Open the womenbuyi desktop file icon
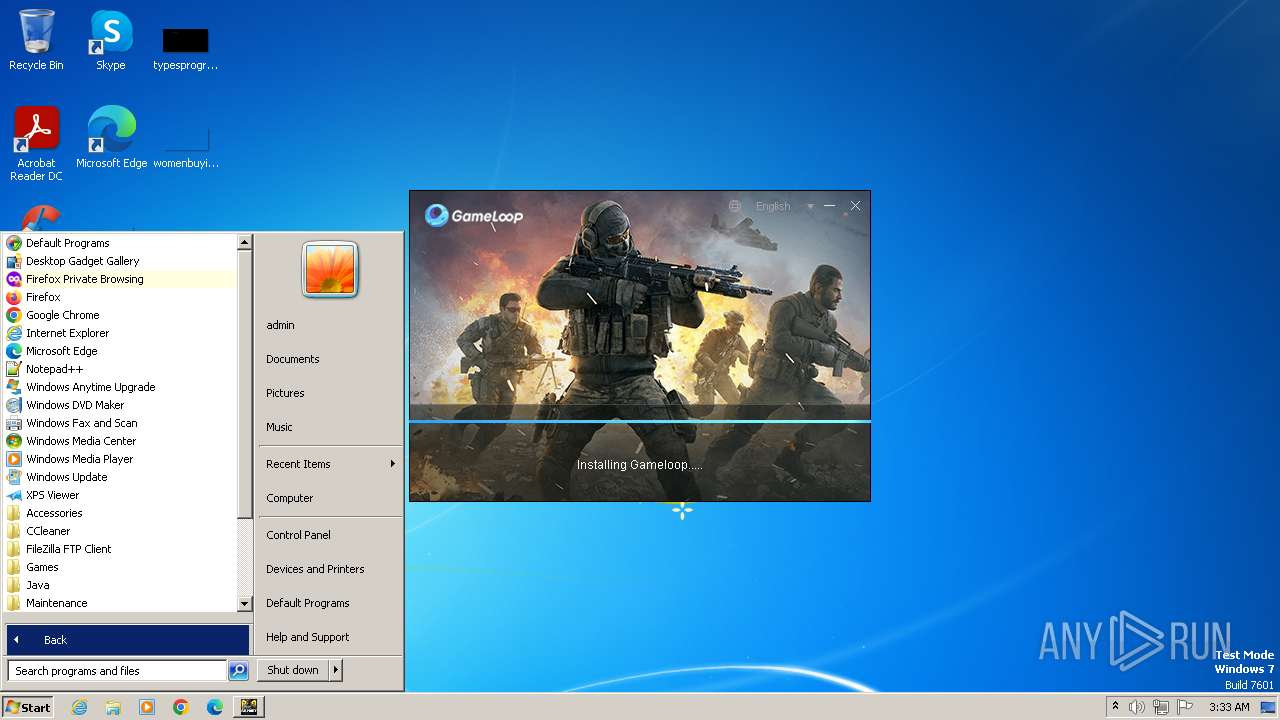The image size is (1280, 720). coord(185,147)
